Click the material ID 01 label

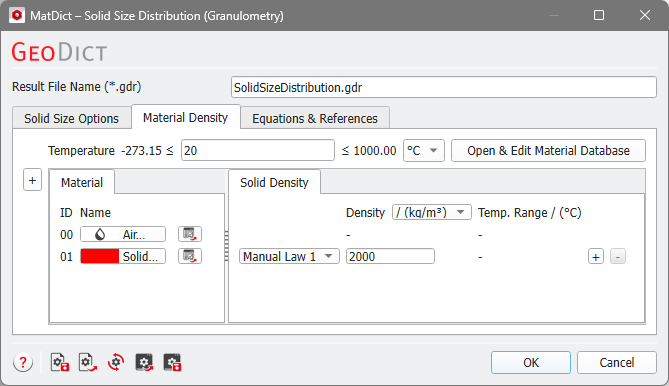[67, 257]
